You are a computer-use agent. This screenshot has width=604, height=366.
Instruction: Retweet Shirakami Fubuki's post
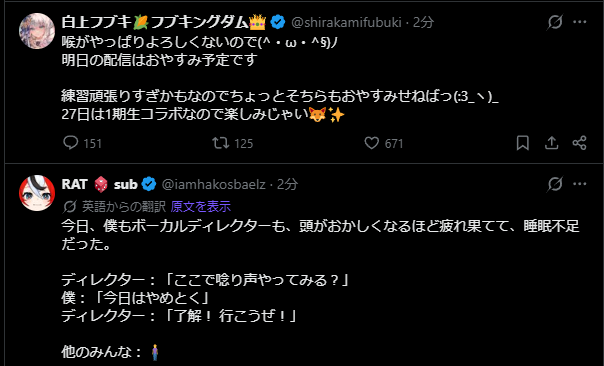pyautogui.click(x=221, y=143)
